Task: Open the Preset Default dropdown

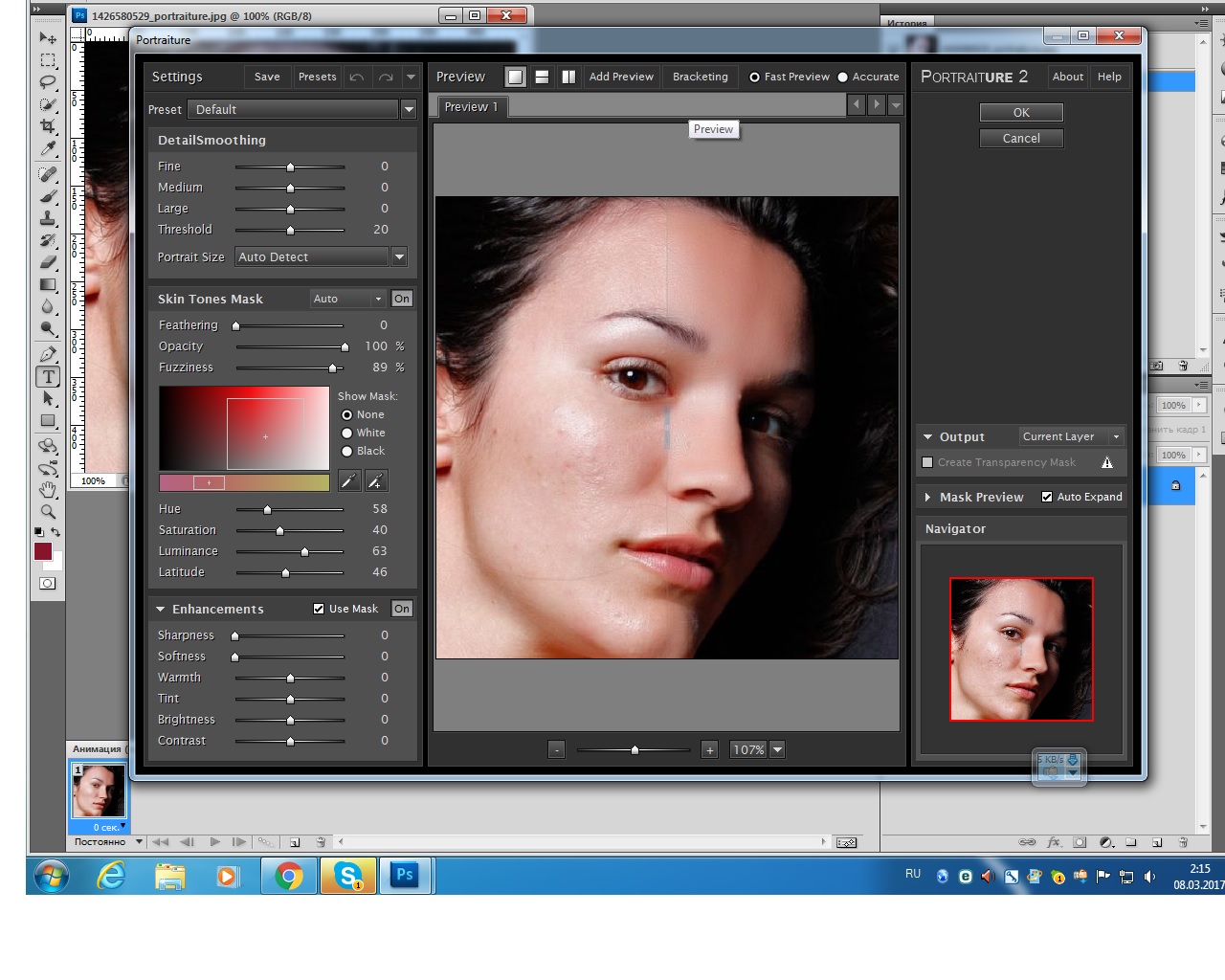Action: coord(409,109)
